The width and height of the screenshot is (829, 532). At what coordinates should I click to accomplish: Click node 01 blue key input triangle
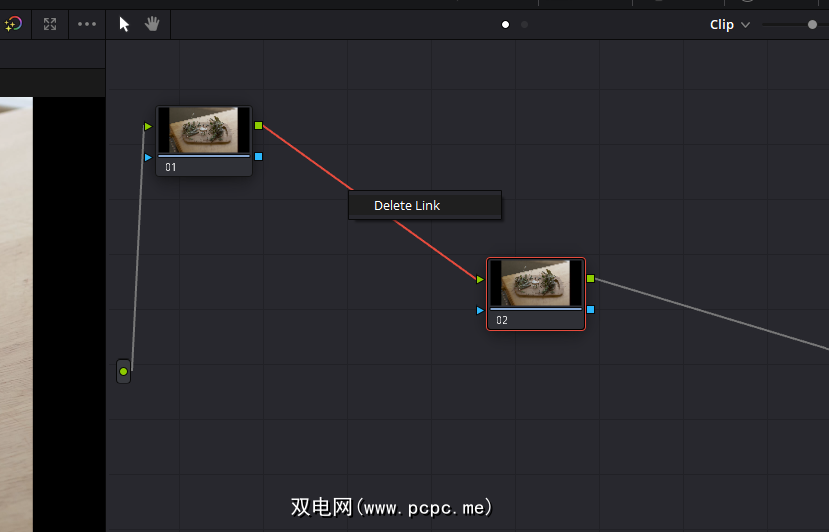click(x=148, y=157)
